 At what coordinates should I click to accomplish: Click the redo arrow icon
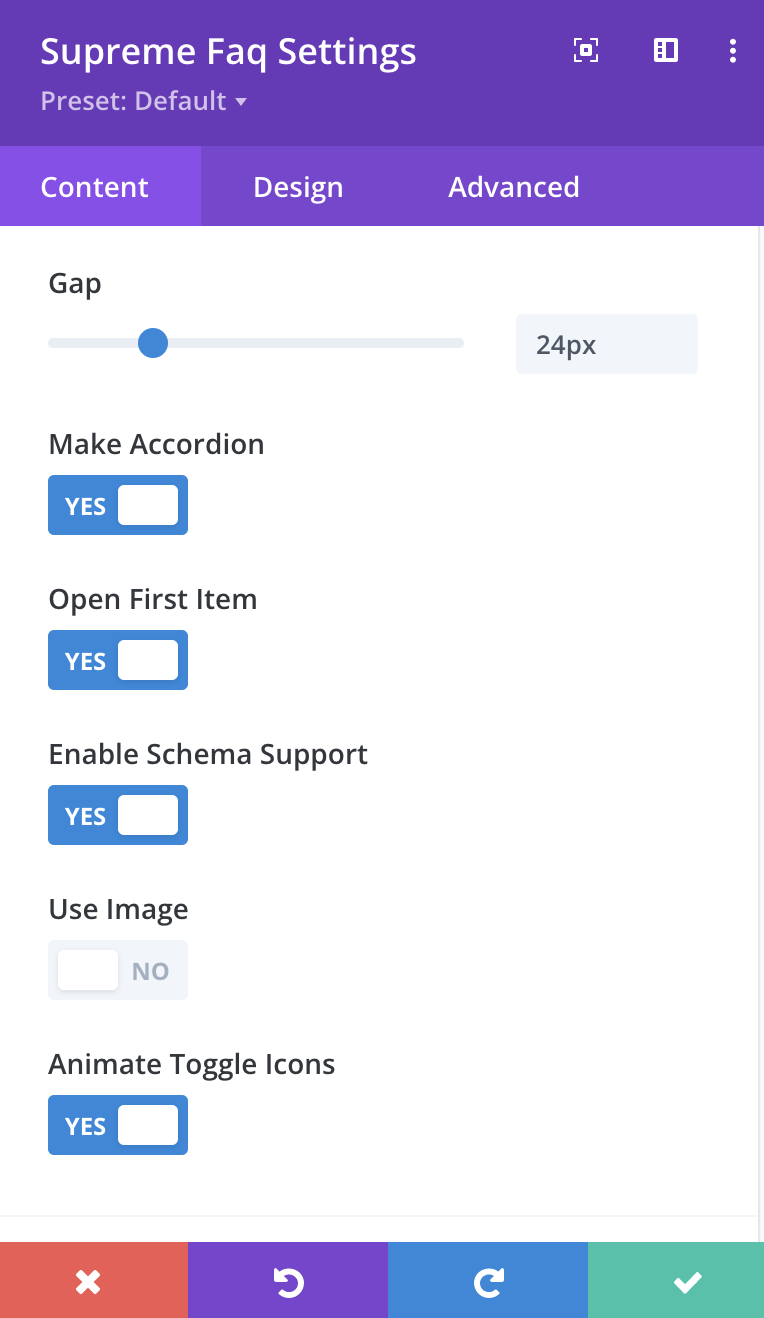pos(488,1282)
